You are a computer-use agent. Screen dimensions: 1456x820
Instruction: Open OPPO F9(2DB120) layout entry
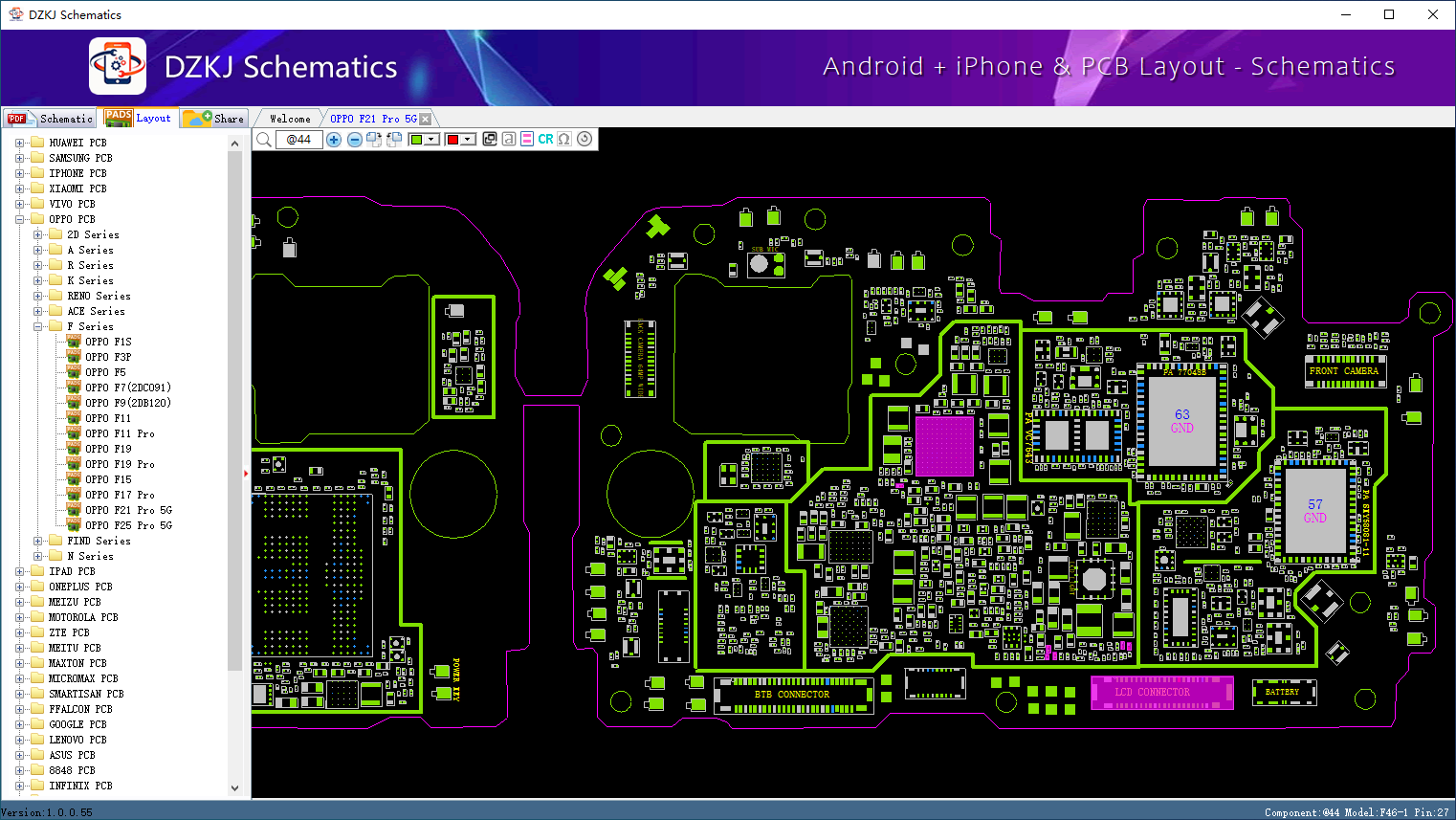coord(127,403)
